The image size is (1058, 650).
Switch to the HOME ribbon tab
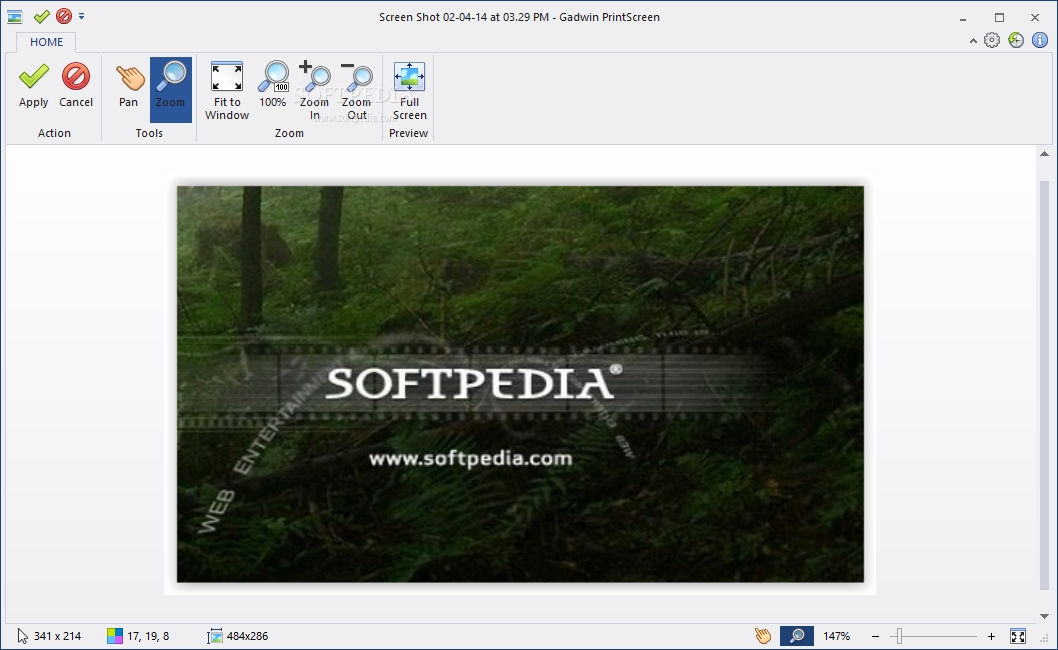click(x=46, y=42)
